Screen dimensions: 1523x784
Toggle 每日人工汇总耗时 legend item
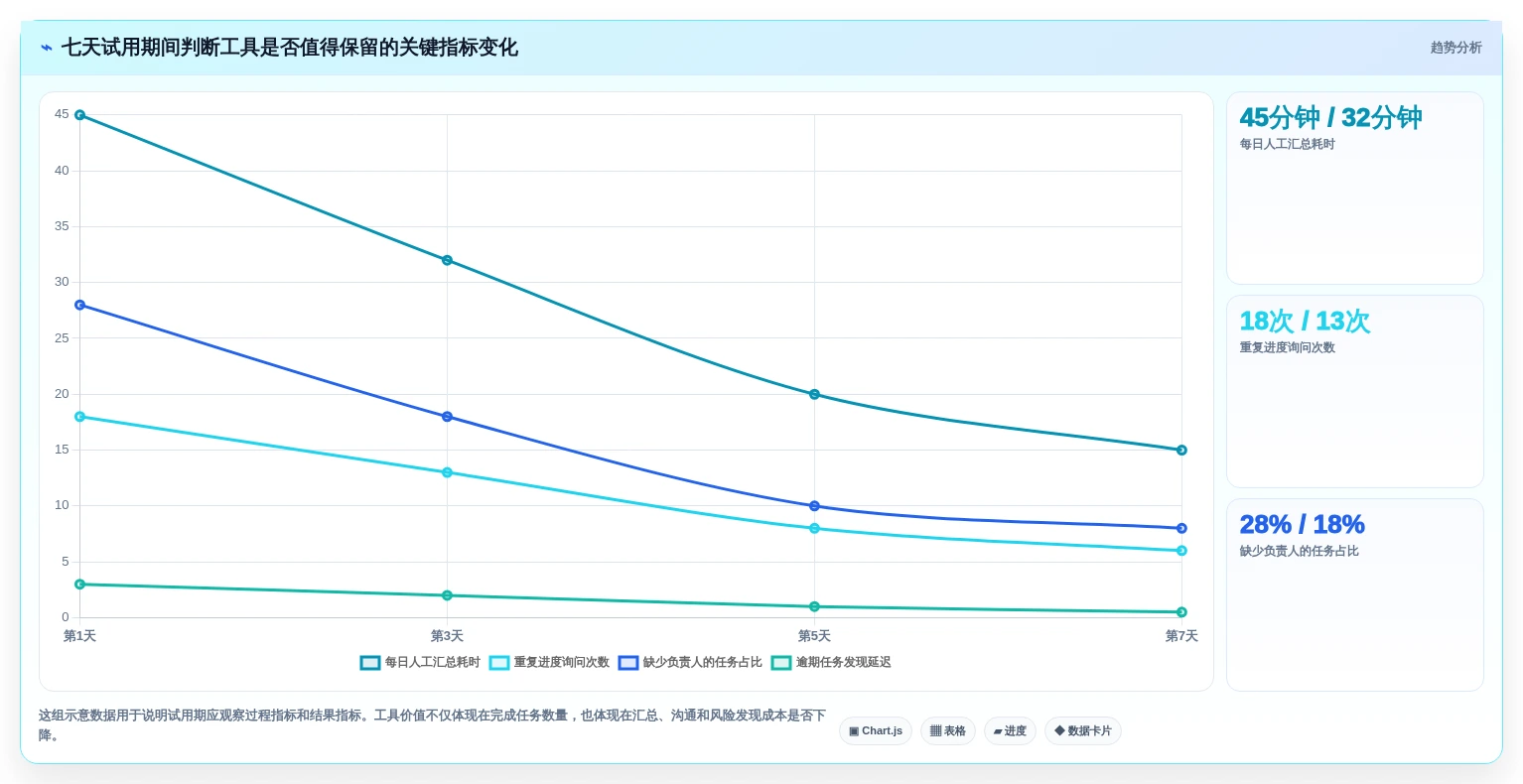420,663
